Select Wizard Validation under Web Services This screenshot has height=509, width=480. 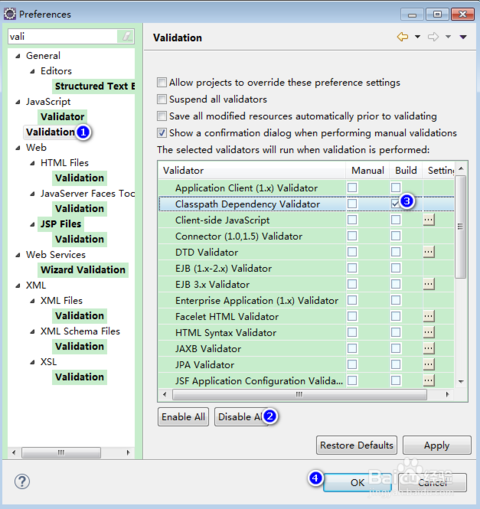pos(83,270)
